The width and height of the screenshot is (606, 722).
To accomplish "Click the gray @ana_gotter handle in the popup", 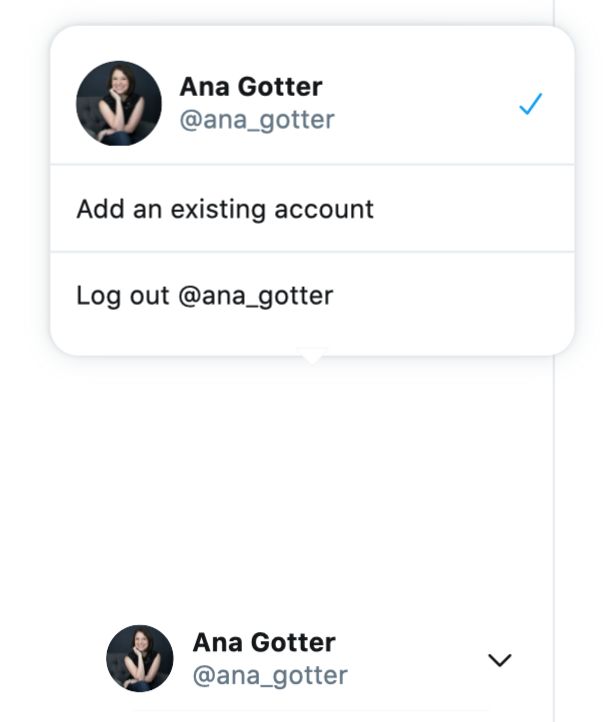I will pos(257,120).
